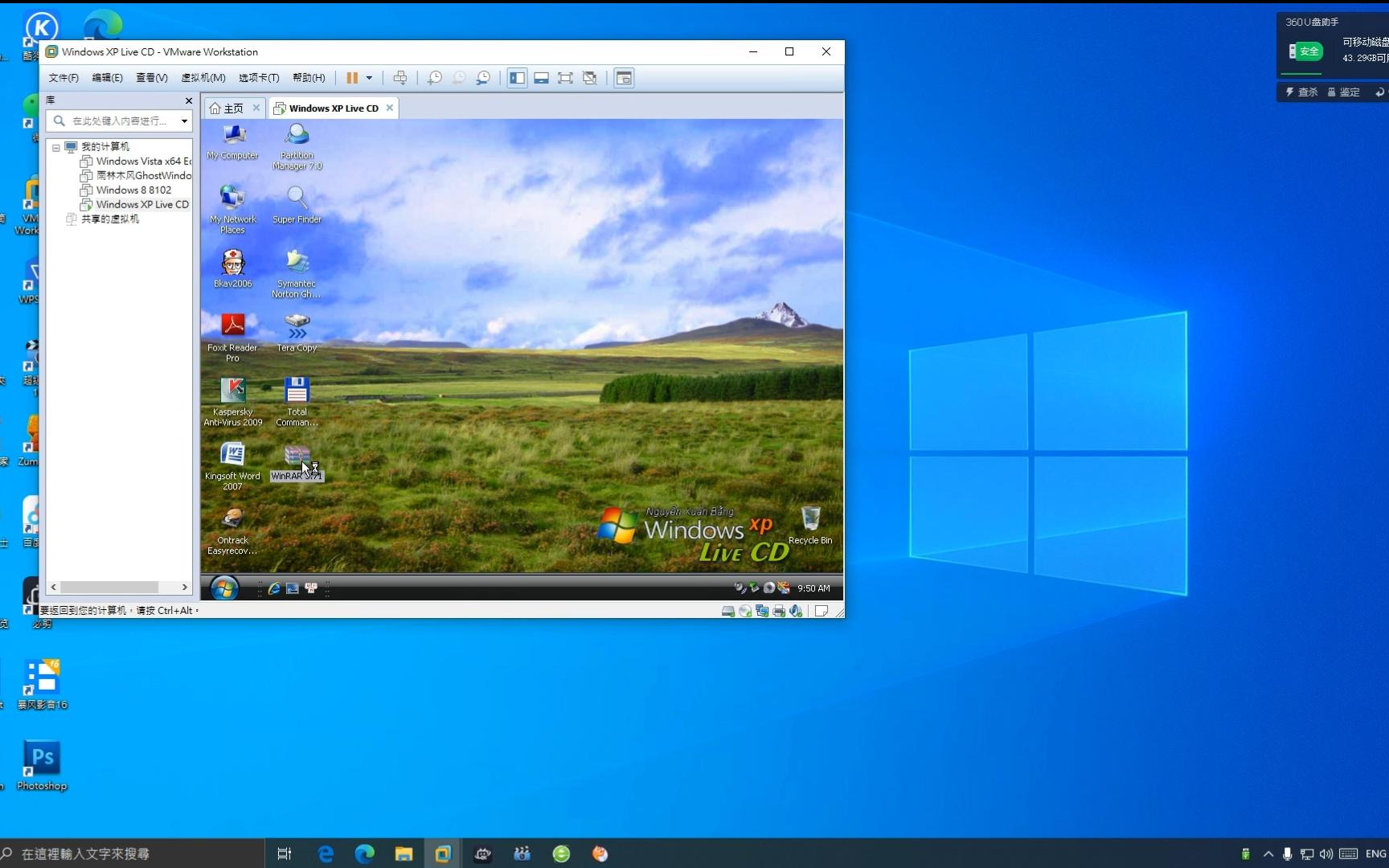This screenshot has width=1389, height=868.
Task: Open the 虚拟机(M) menu
Action: (203, 78)
